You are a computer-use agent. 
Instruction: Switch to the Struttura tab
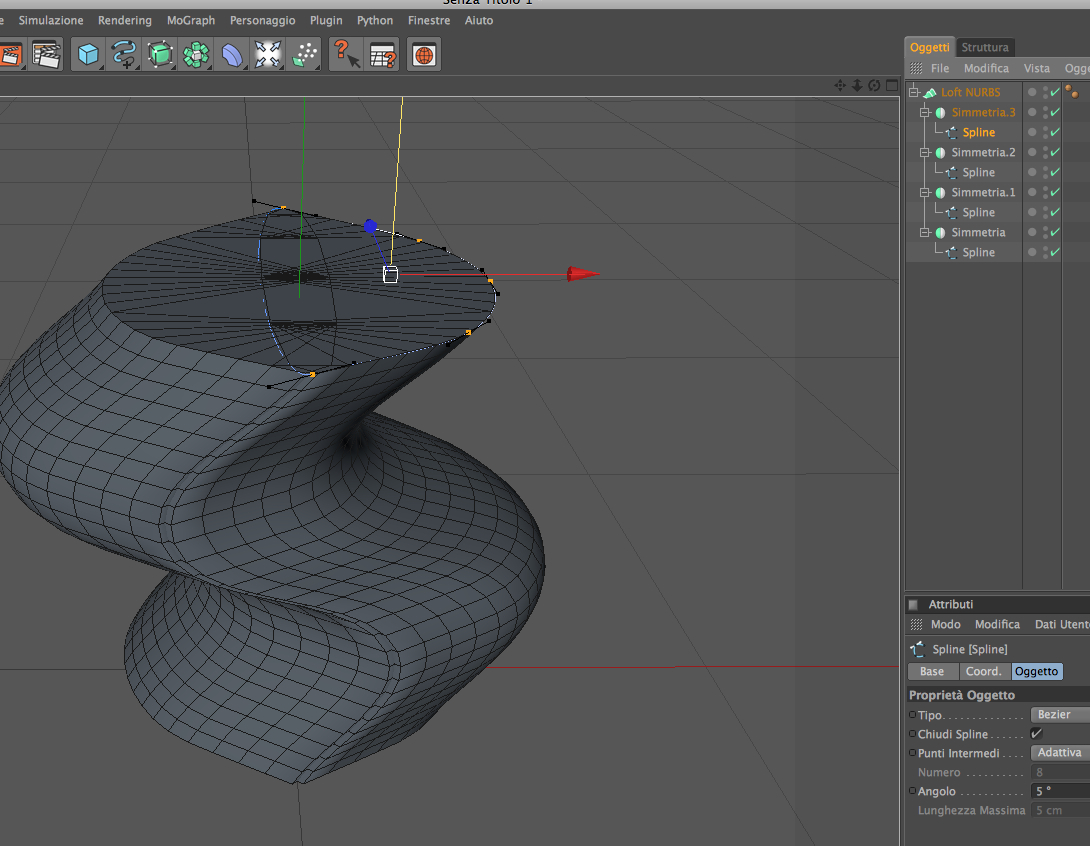pyautogui.click(x=985, y=47)
